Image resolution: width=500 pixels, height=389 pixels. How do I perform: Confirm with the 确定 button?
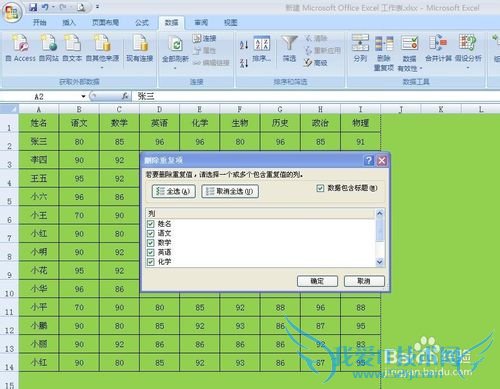click(x=317, y=281)
